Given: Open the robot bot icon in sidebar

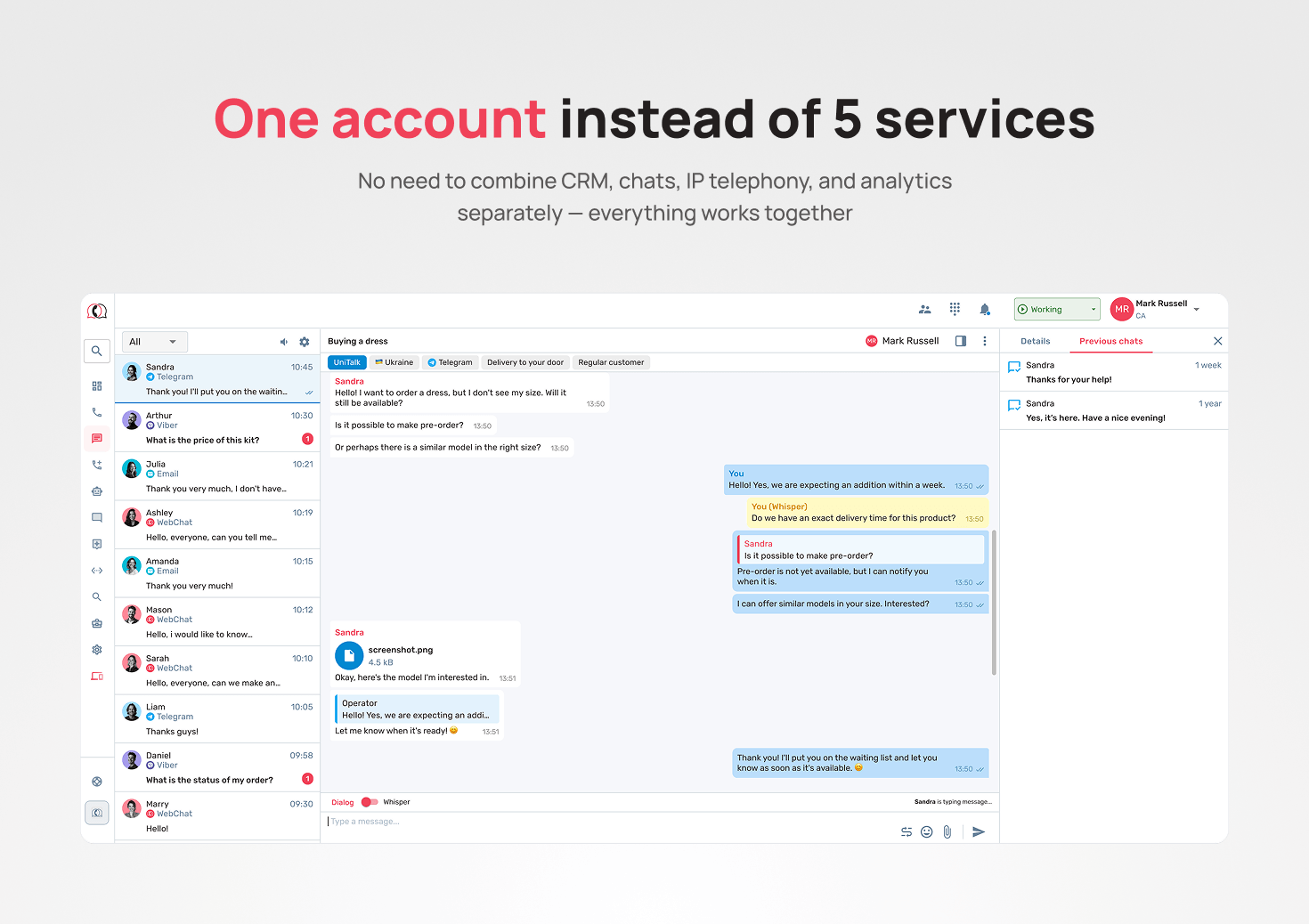Looking at the screenshot, I should coord(97,491).
